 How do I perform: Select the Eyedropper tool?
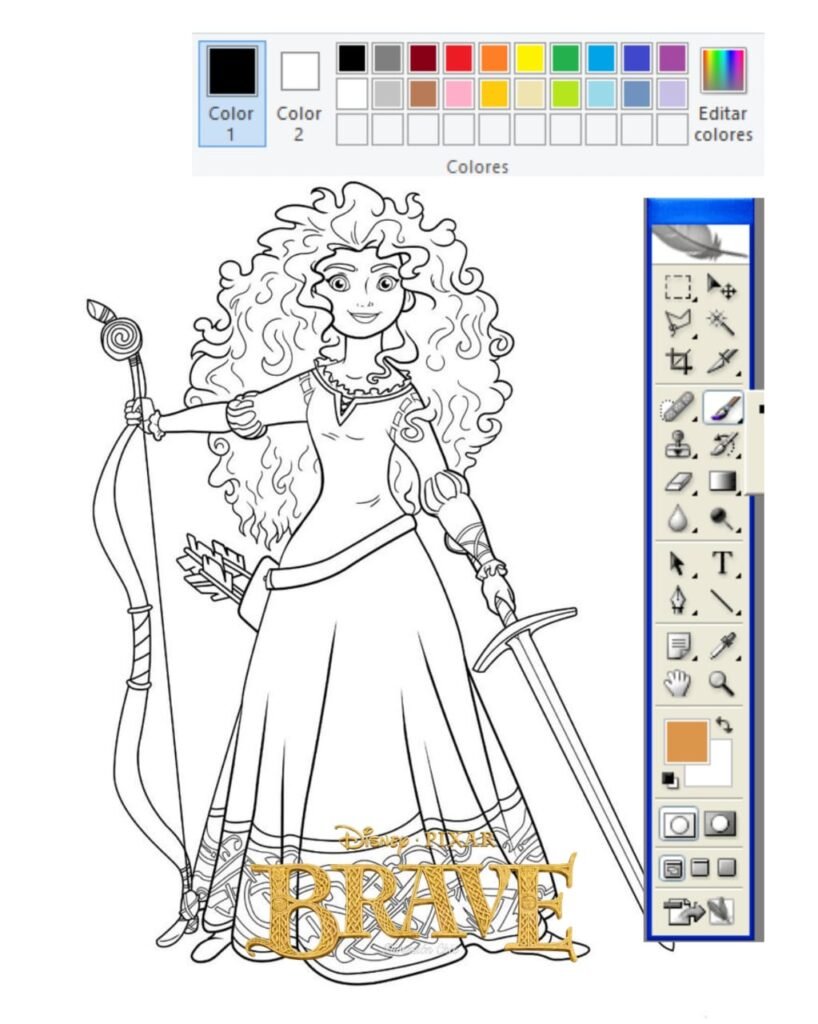723,647
